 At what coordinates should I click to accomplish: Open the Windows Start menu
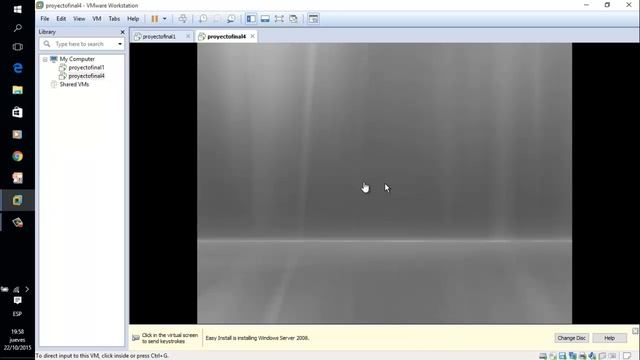[17, 9]
